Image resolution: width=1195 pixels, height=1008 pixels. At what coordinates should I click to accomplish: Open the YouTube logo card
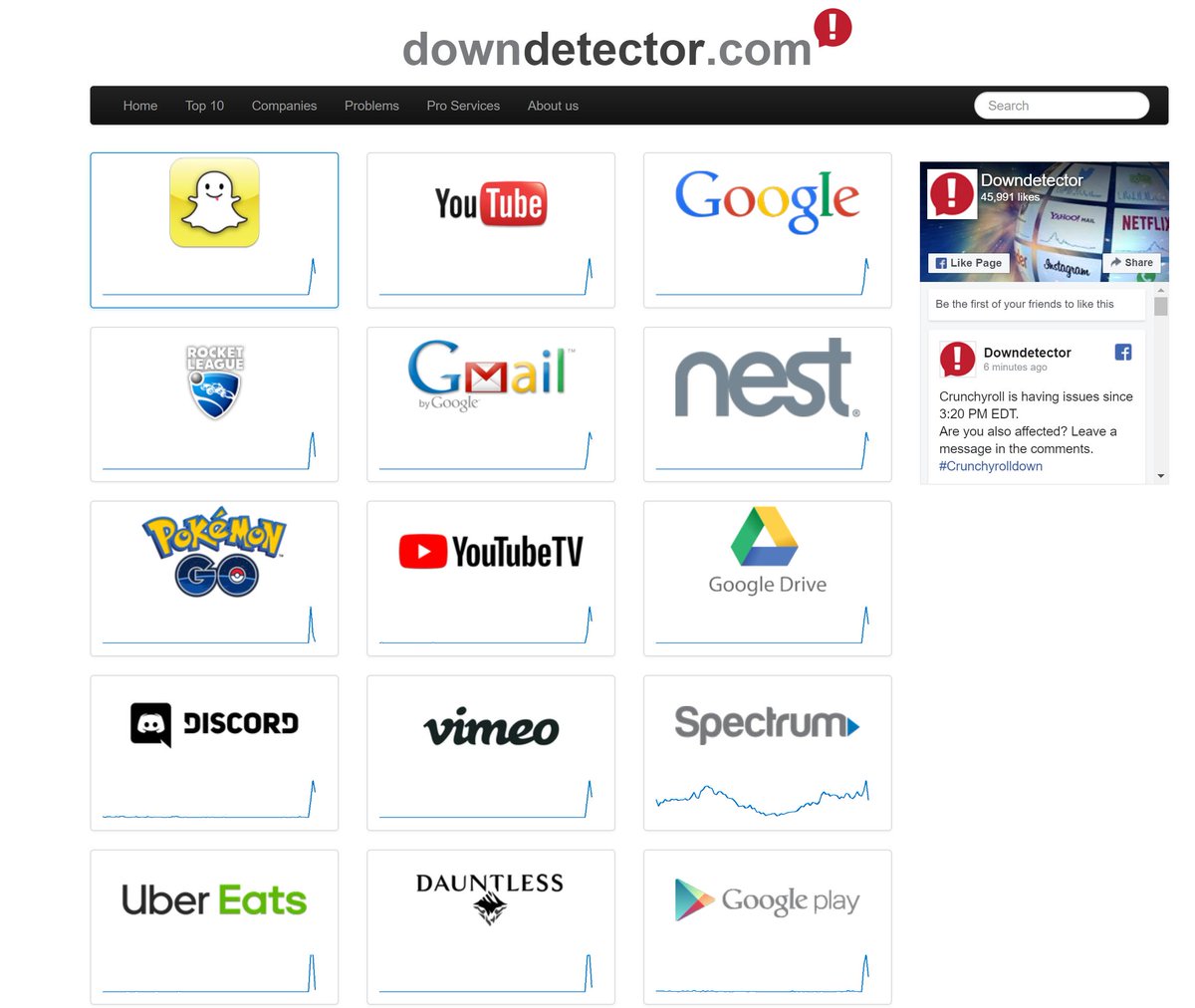click(491, 230)
